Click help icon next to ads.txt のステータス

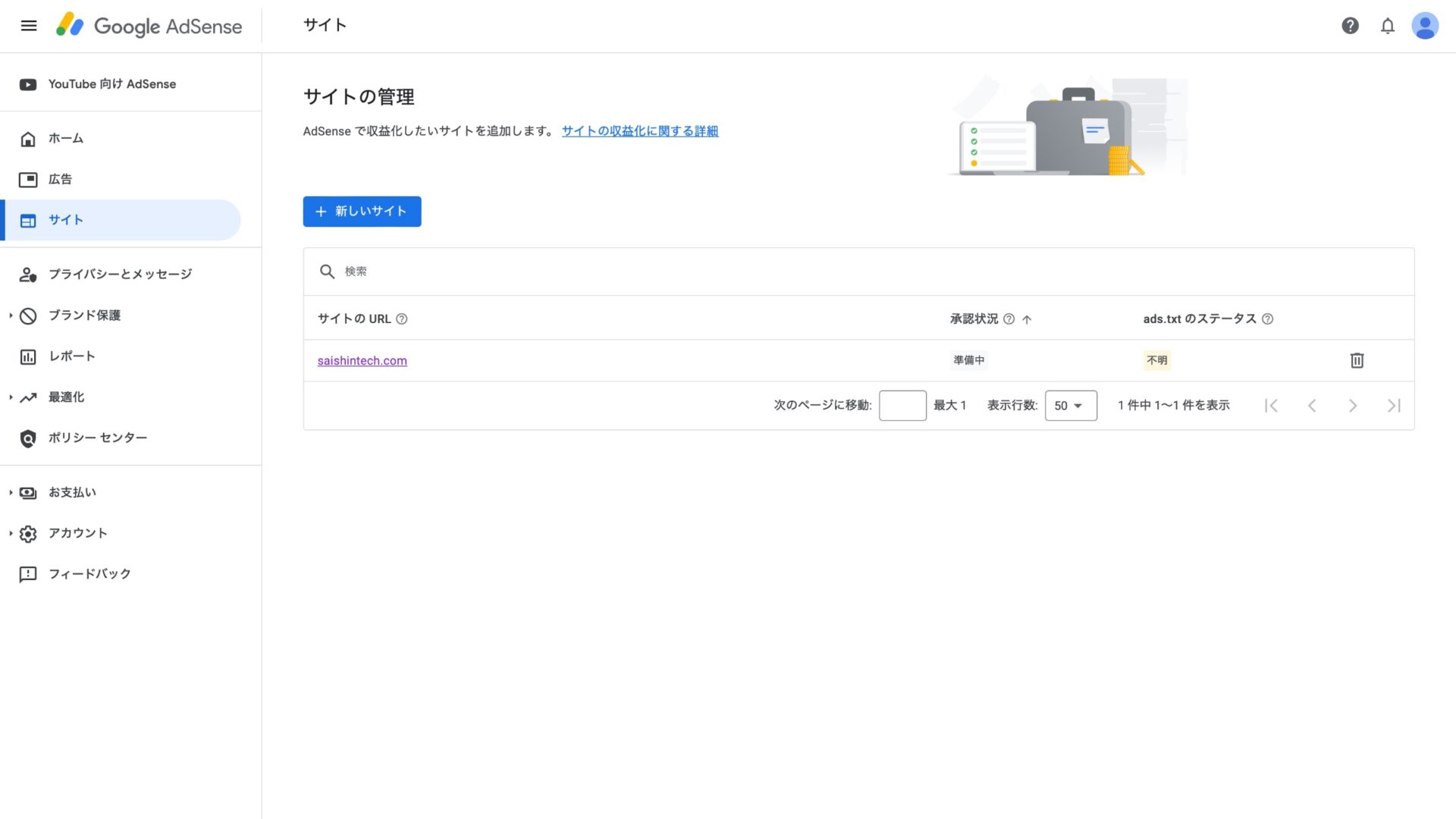coord(1267,319)
